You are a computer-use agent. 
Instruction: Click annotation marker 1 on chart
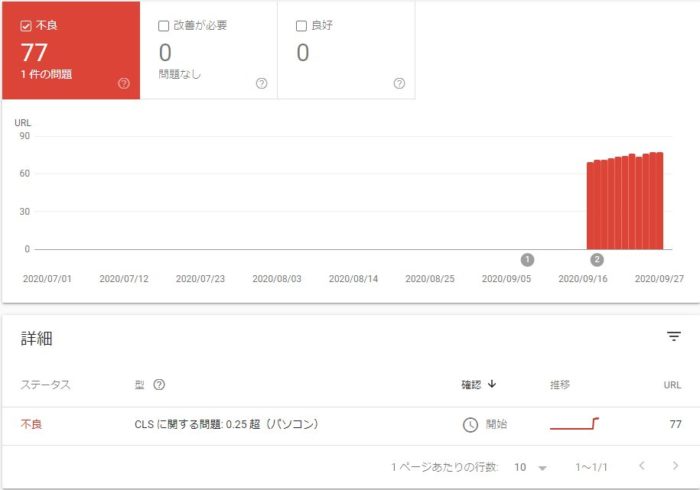(x=527, y=260)
